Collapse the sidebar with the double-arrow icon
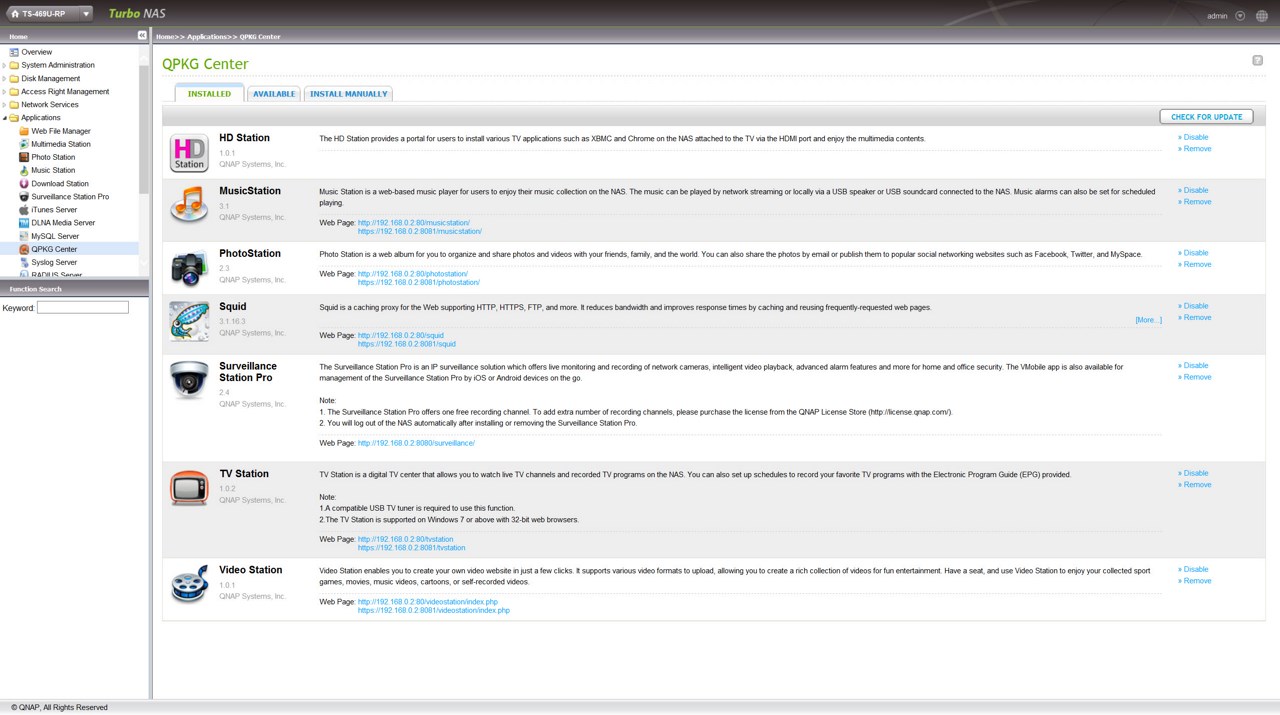The height and width of the screenshot is (715, 1280). (x=142, y=36)
